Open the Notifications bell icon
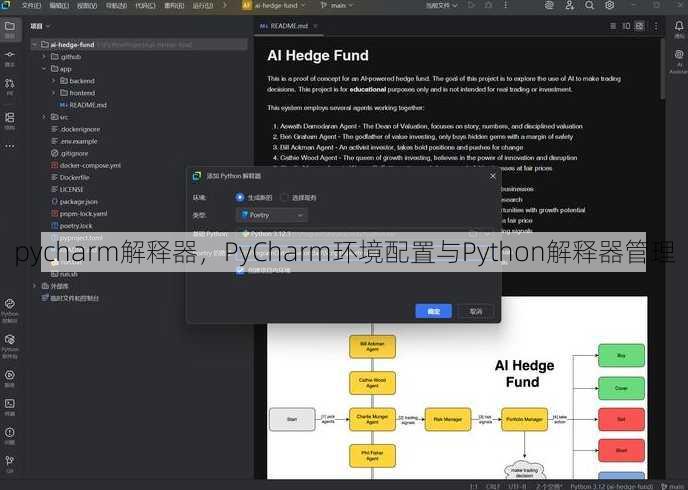 tap(679, 26)
